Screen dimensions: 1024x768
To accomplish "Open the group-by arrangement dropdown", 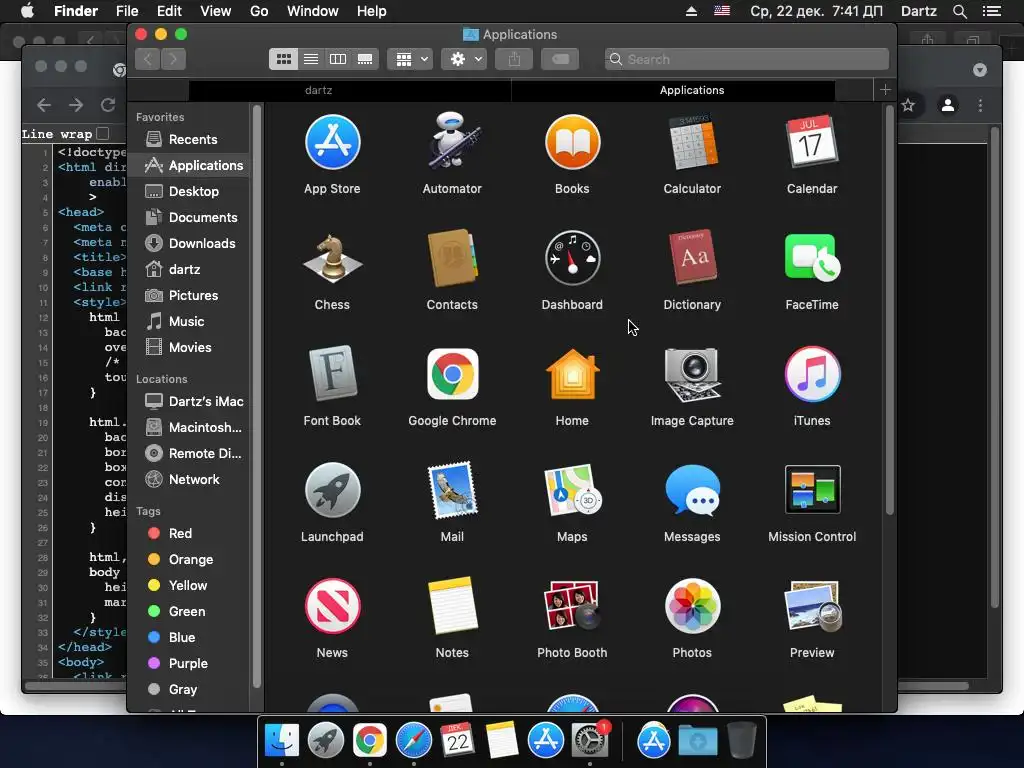I will [410, 59].
